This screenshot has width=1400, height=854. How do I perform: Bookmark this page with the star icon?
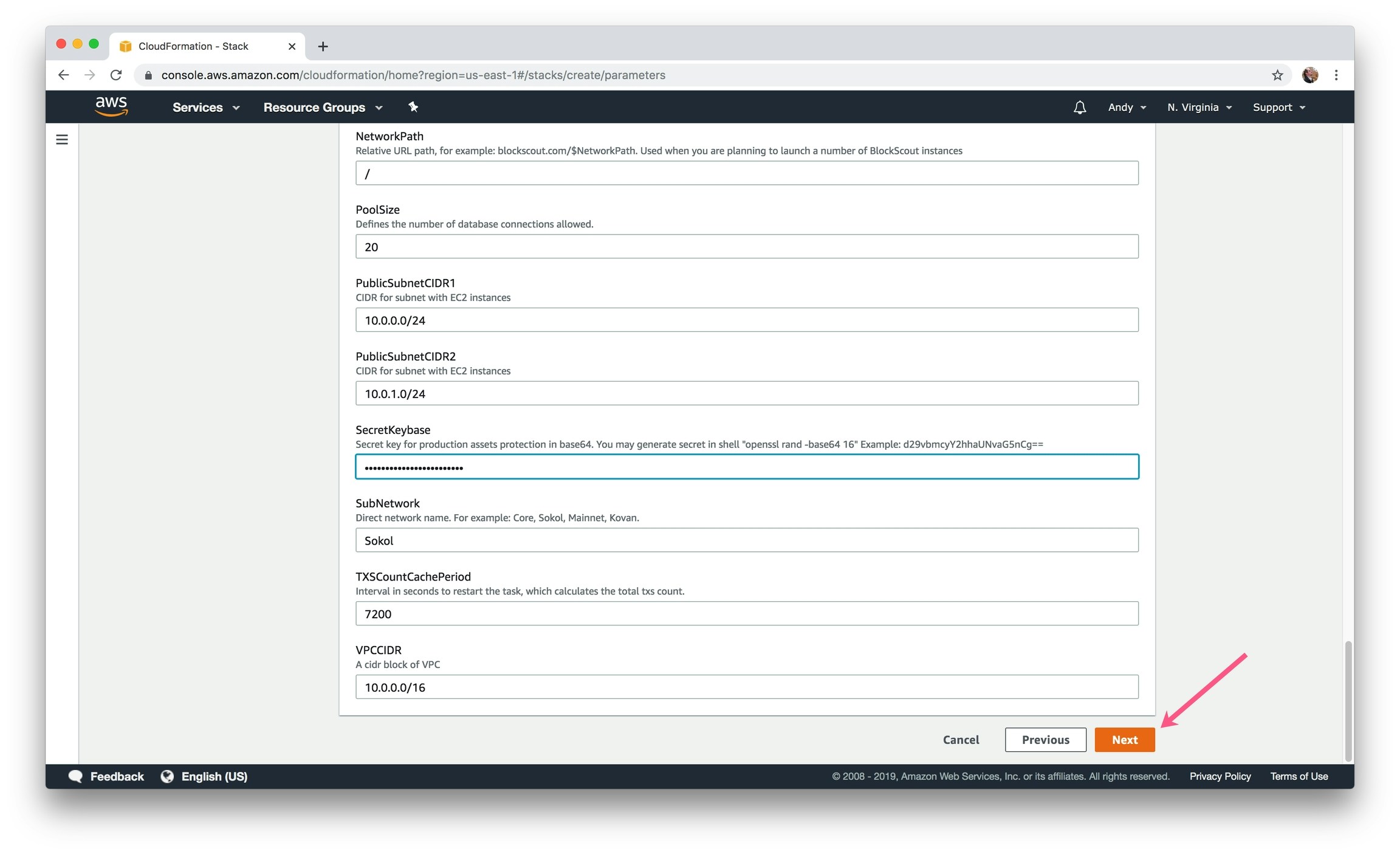(1277, 75)
